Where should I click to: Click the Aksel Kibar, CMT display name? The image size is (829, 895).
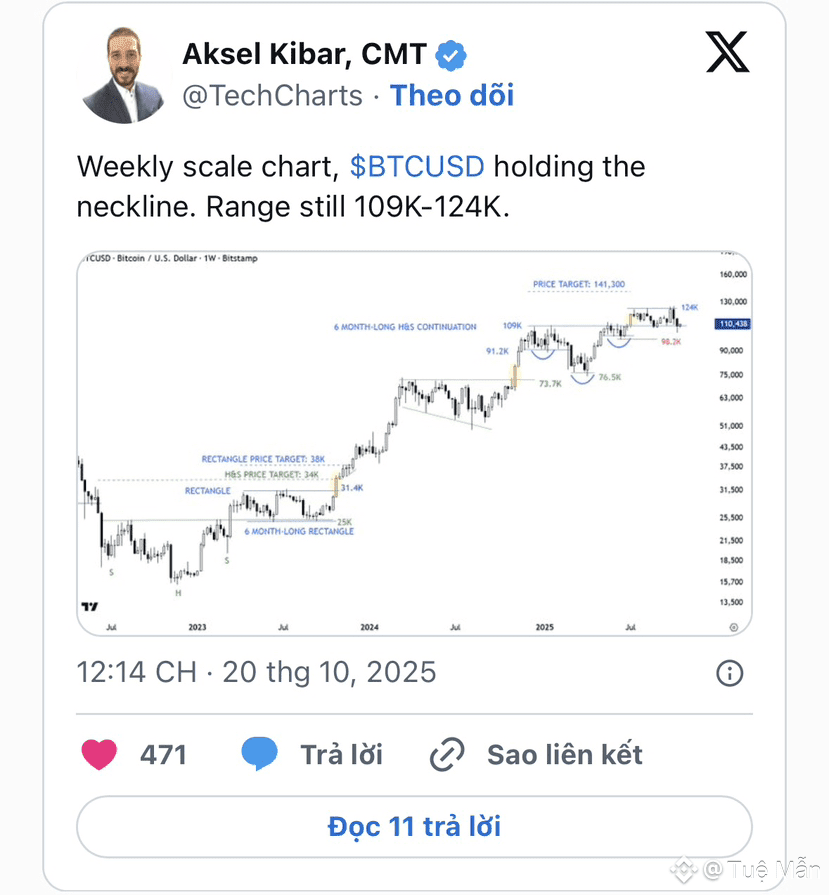[304, 55]
